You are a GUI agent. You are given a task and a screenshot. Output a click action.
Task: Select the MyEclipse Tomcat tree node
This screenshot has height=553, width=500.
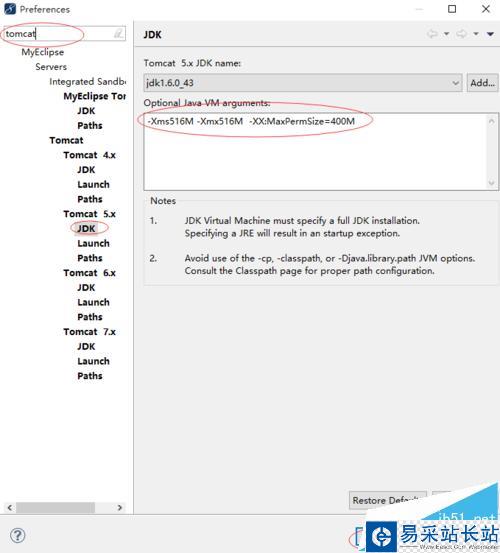coord(94,96)
